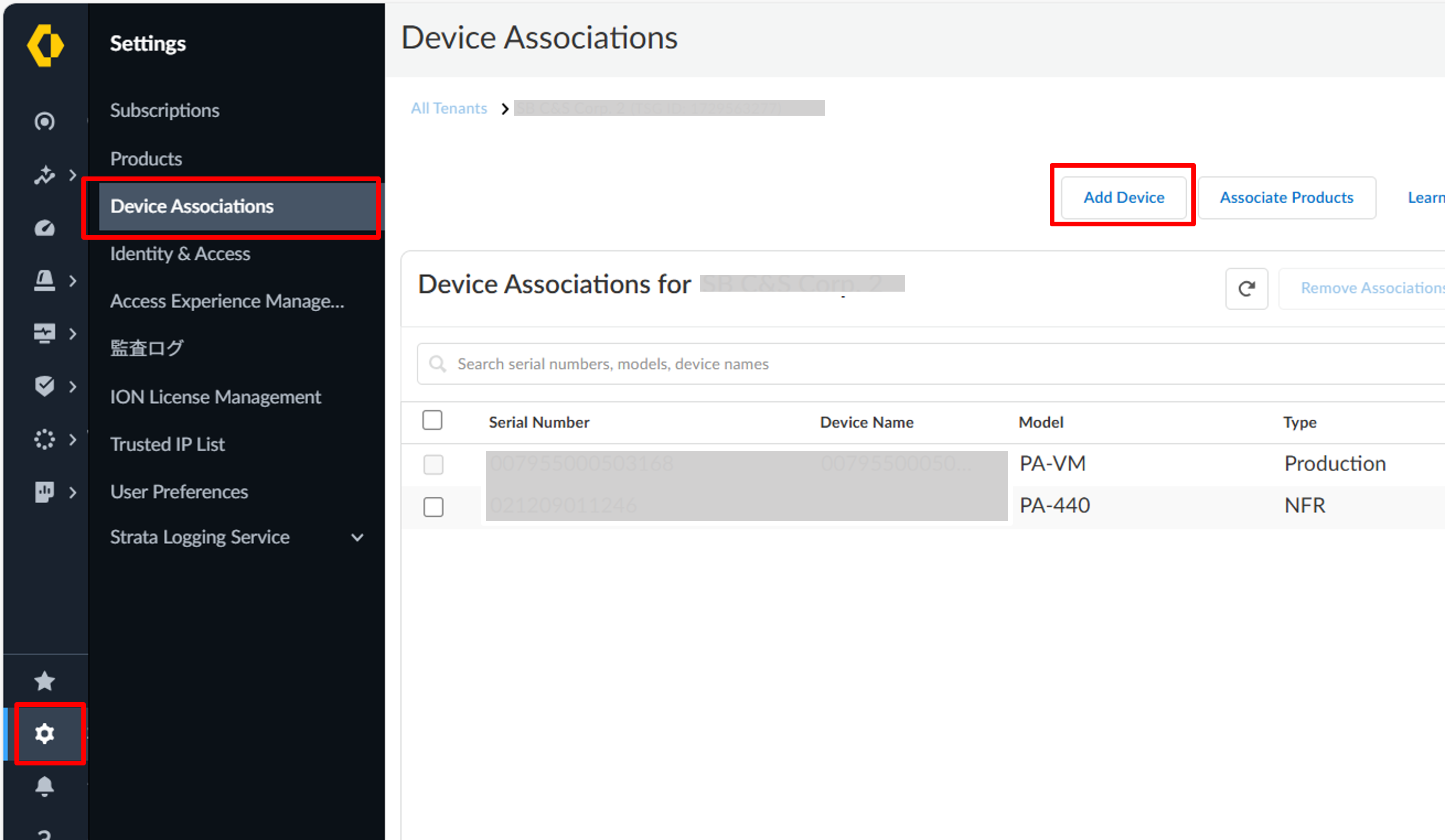Expand the incidents siren chevron
Image resolution: width=1445 pixels, height=840 pixels.
click(x=73, y=281)
